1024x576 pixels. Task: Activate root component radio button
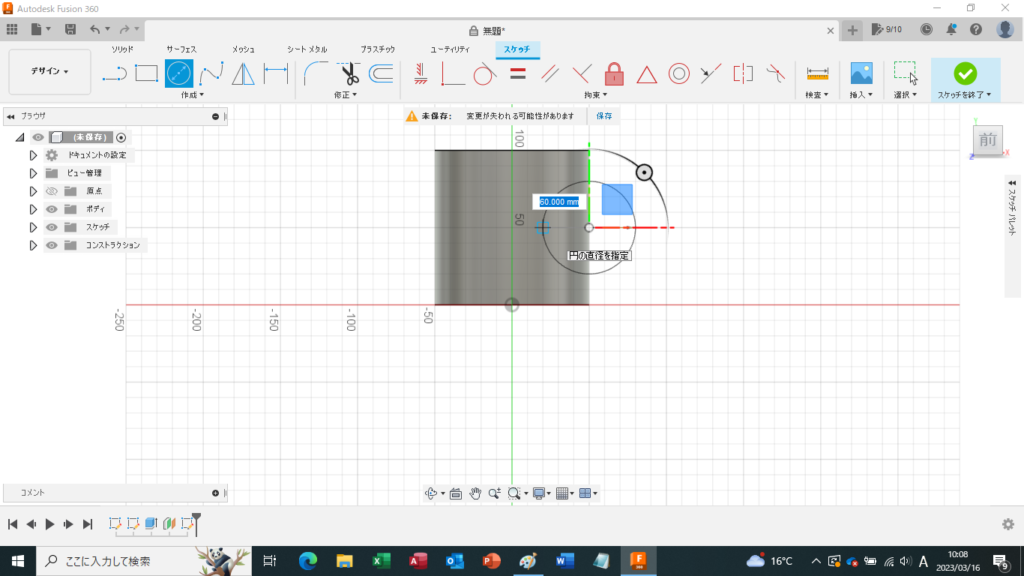[121, 137]
